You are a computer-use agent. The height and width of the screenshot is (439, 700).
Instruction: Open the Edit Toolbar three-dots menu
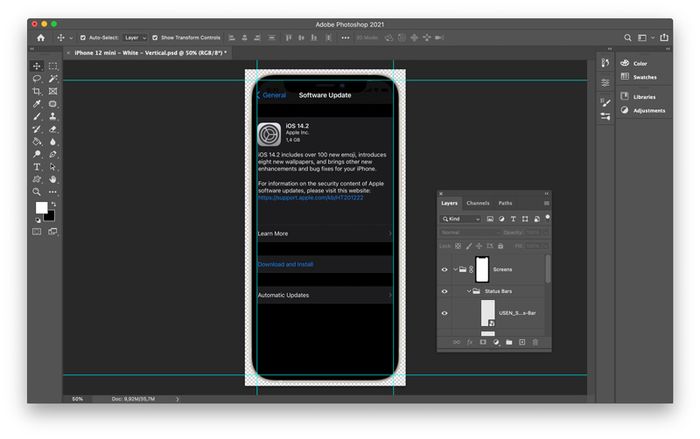click(x=53, y=192)
